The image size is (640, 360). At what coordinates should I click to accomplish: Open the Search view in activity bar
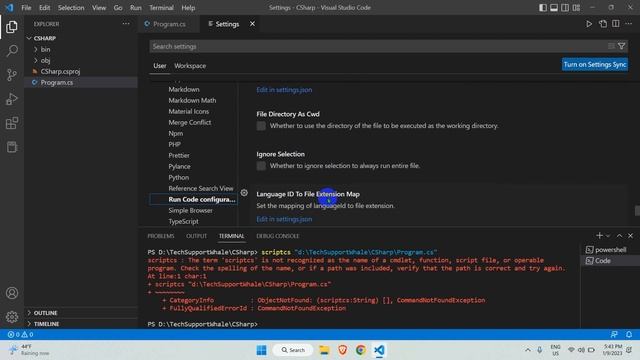[12, 51]
